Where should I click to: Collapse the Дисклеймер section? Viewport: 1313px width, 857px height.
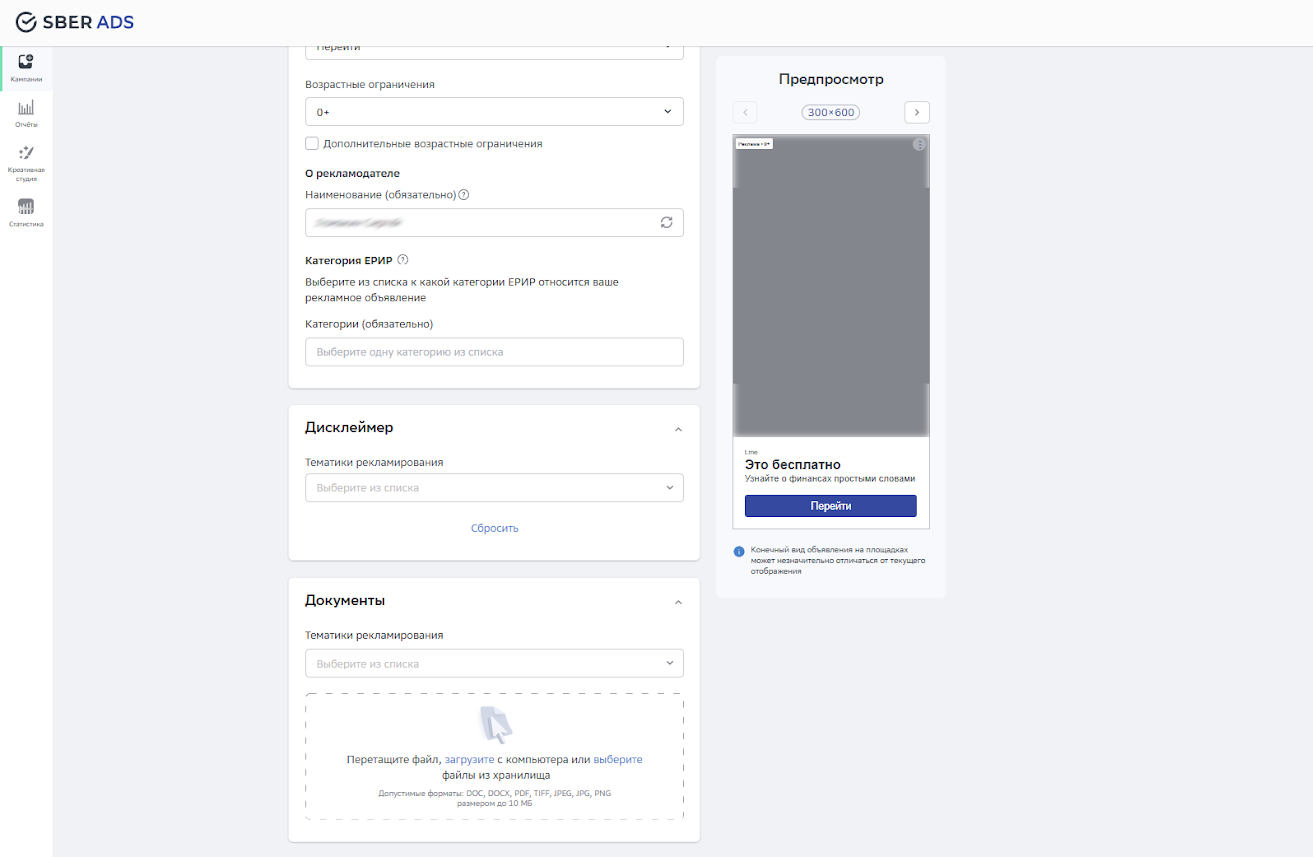678,428
